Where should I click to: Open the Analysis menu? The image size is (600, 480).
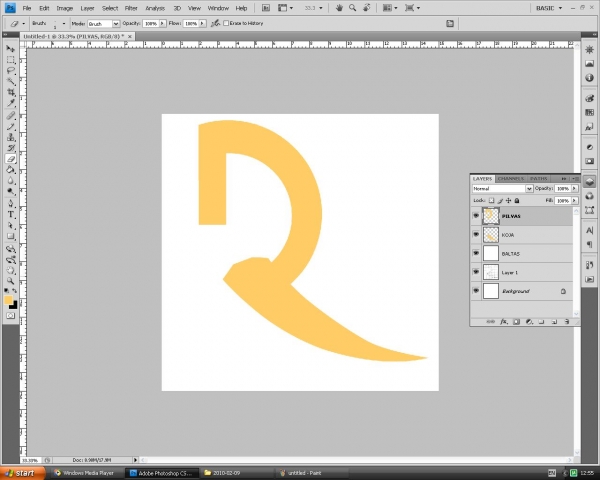tap(155, 8)
